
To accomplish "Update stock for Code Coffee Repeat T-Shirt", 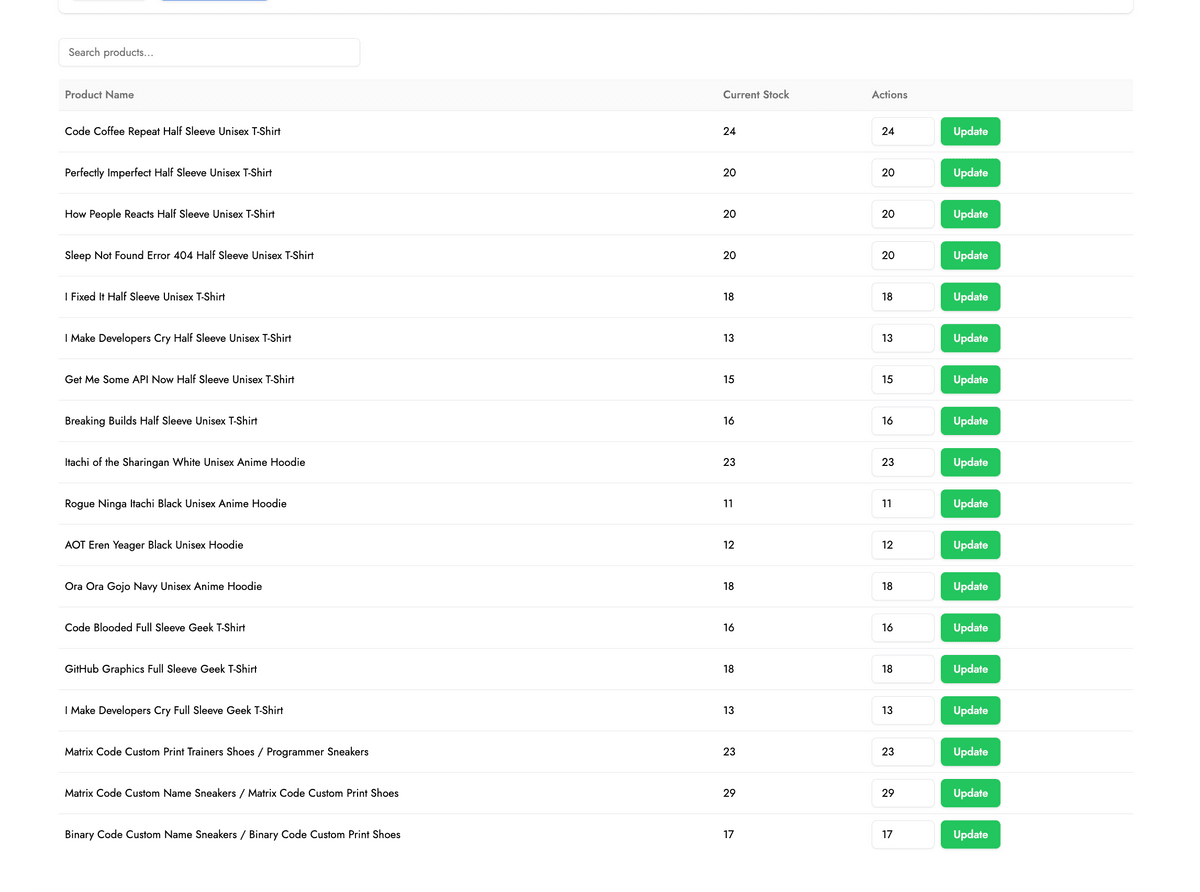I will 970,131.
